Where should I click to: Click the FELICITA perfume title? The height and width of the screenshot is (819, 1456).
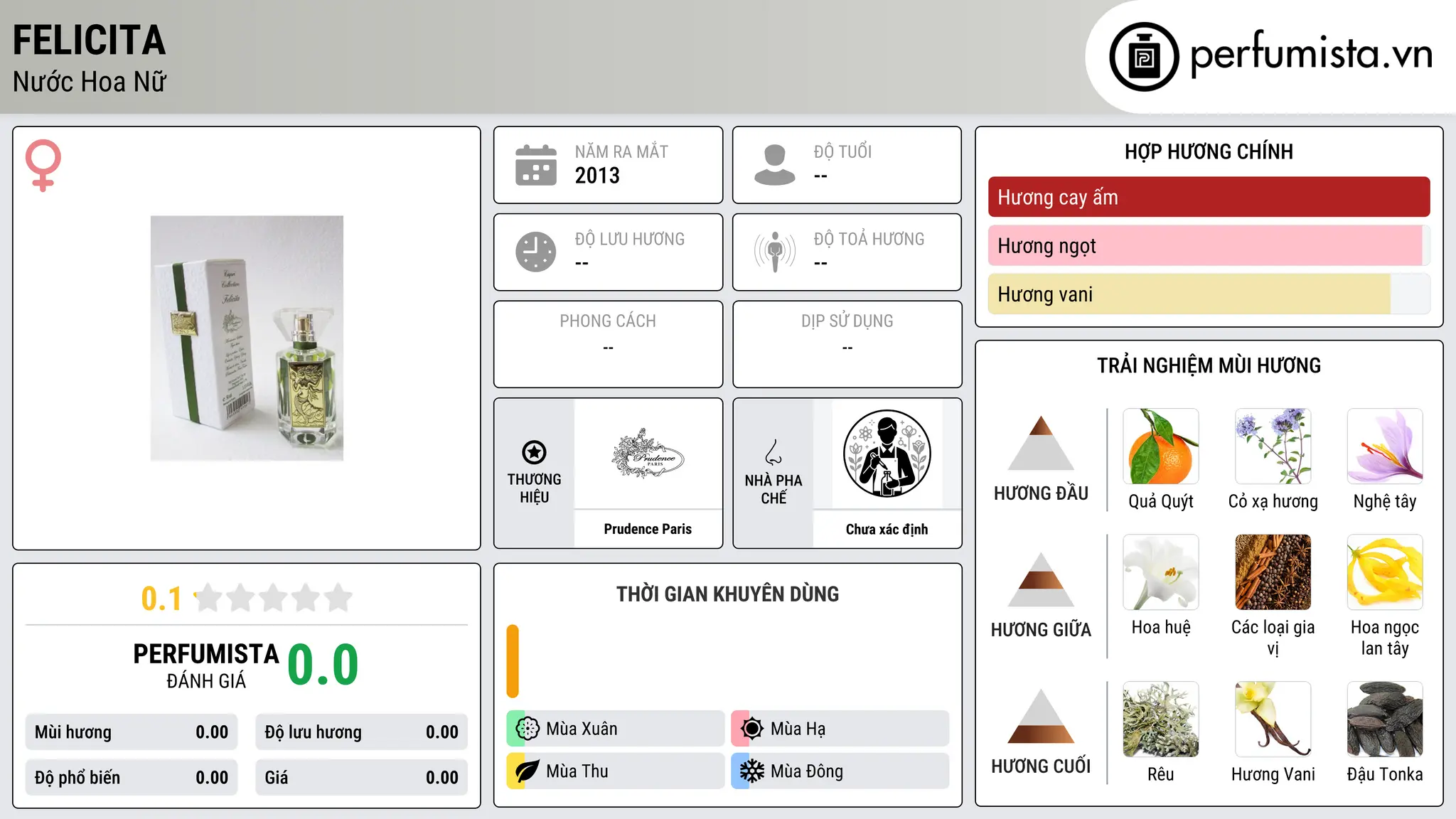pos(89,40)
